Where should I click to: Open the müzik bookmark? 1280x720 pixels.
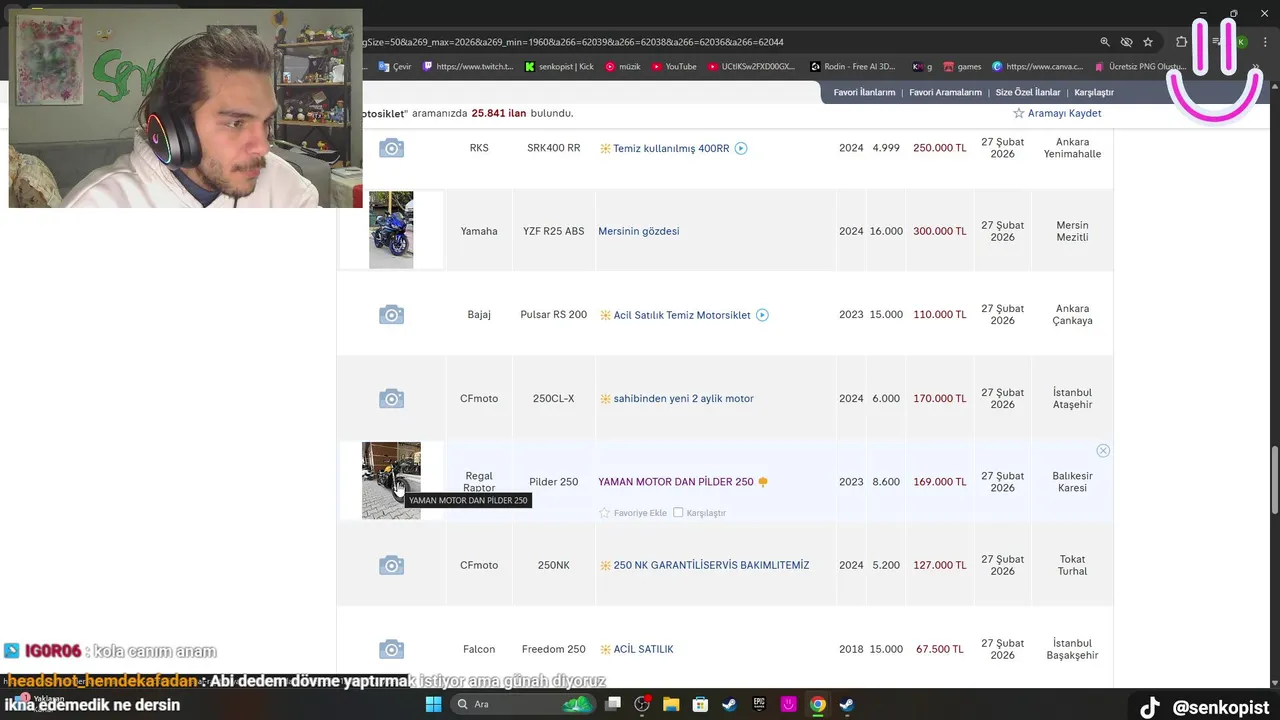coord(622,67)
